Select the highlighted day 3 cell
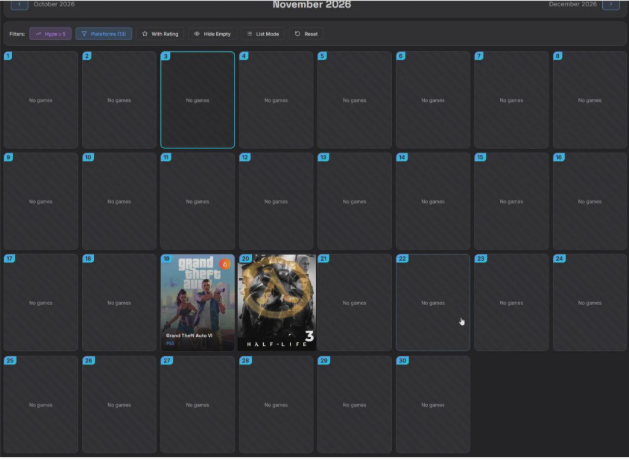 coord(197,100)
